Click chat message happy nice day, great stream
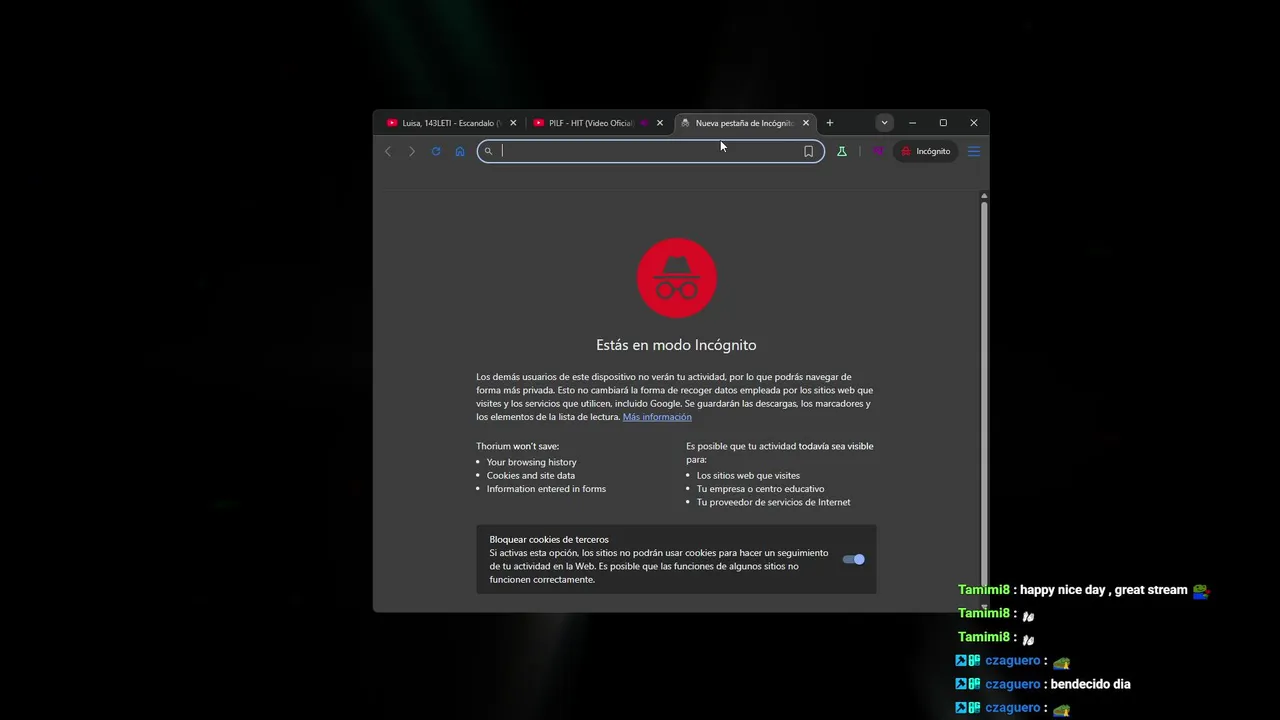Image resolution: width=1280 pixels, height=720 pixels. 1104,590
